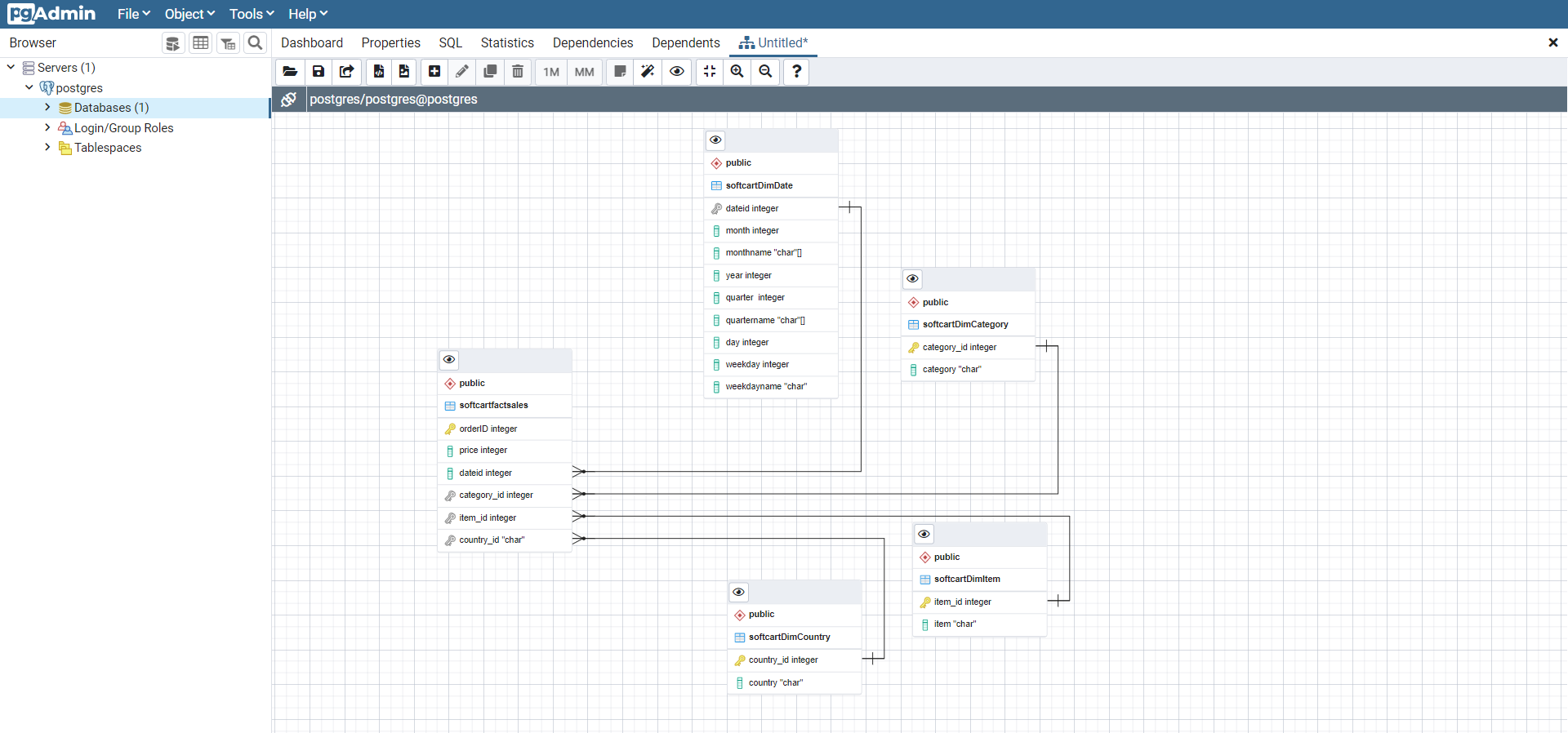Click the trash Drop table icon
1568x733 pixels.
[x=518, y=72]
